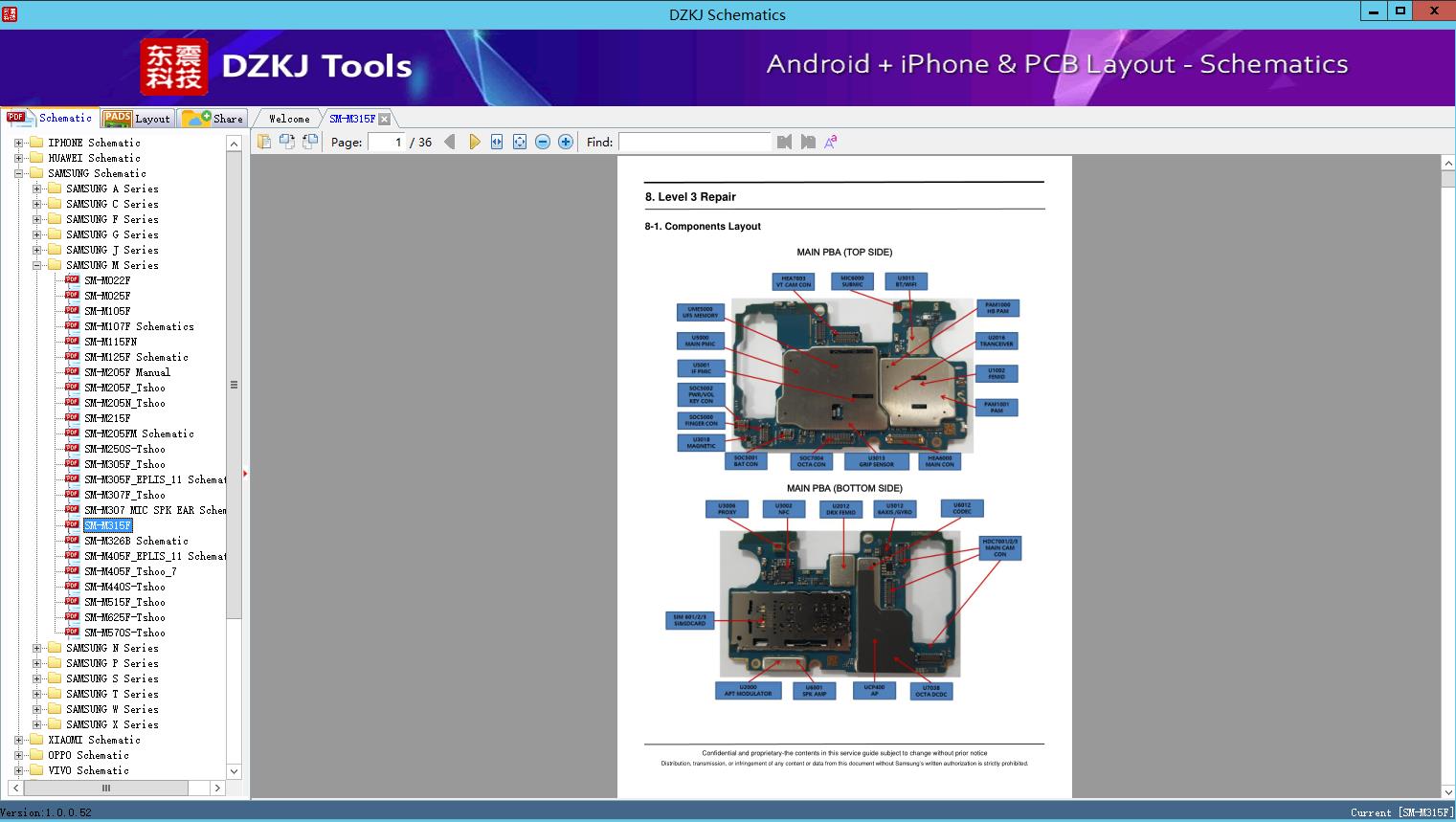1456x822 pixels.
Task: Expand the SAMSUNG C Series folder
Action: [36, 204]
